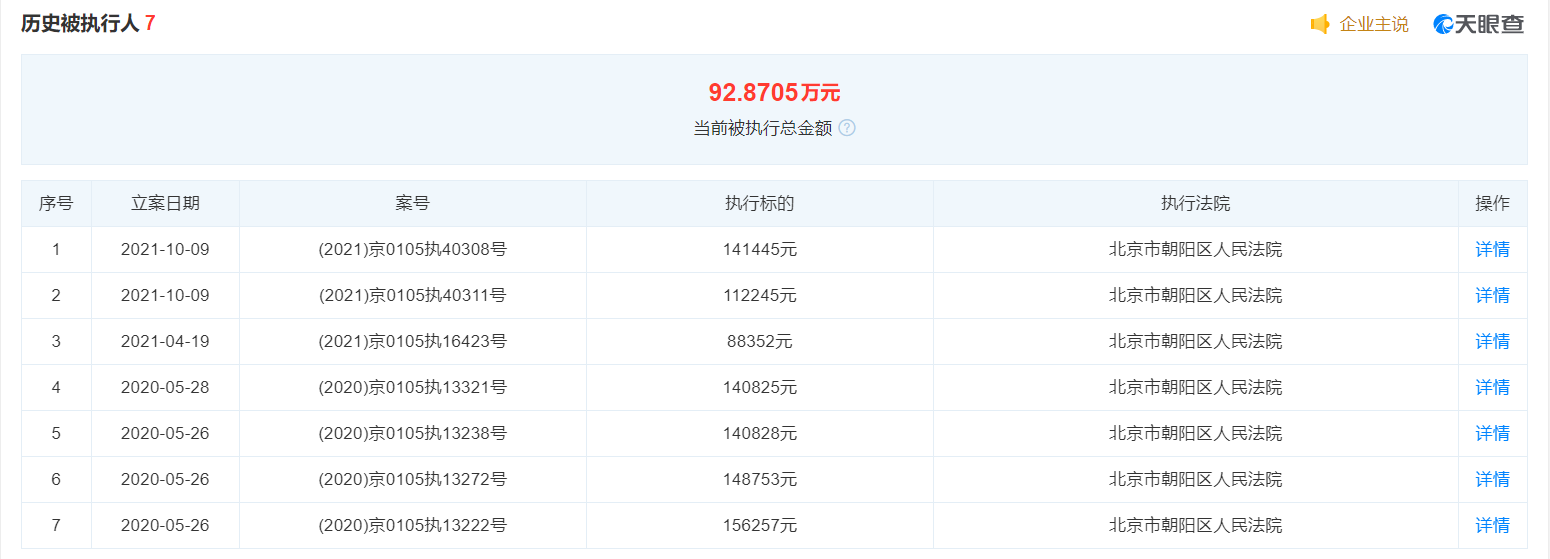Viewport: 1550px width, 559px height.
Task: View 详情 for case 执13321号
Action: pos(1492,387)
